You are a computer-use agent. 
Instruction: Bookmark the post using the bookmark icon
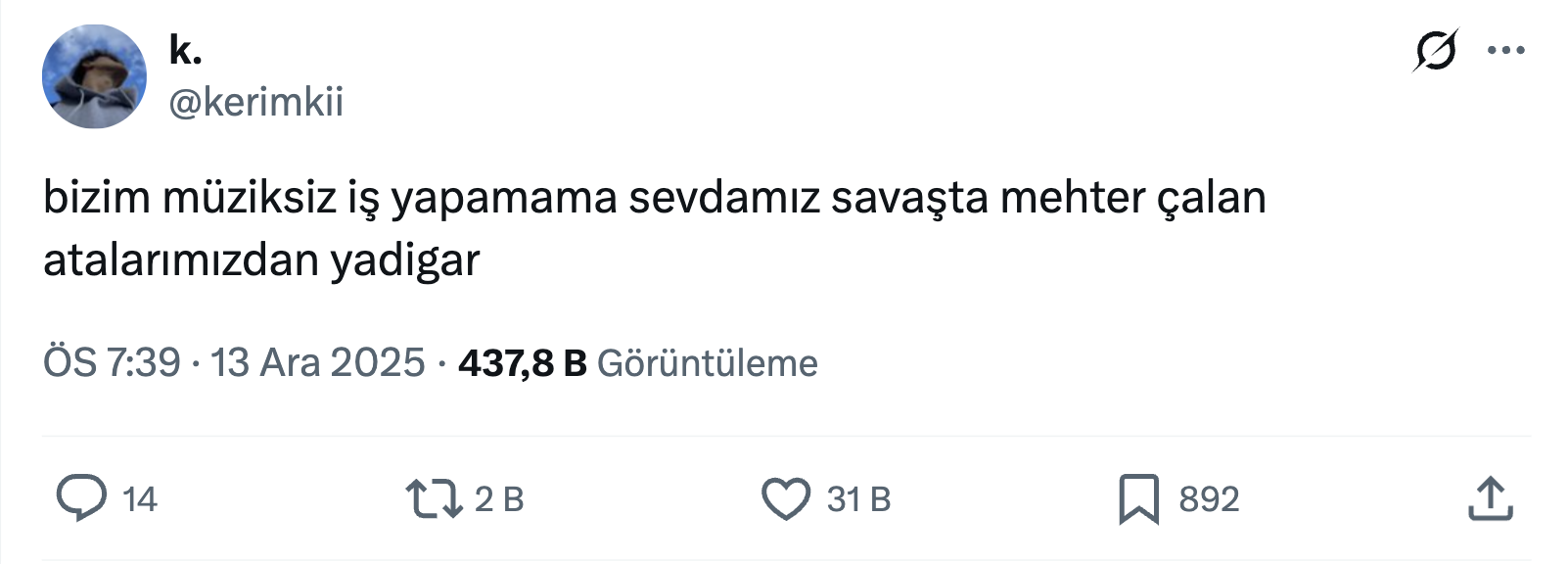pos(1138,498)
